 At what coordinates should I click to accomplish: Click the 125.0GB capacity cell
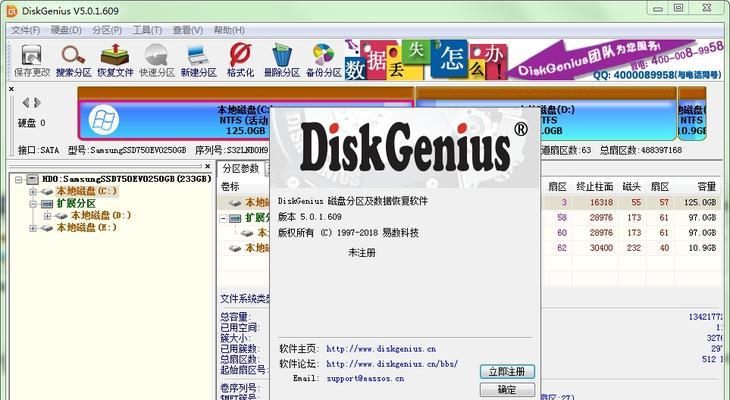click(x=700, y=203)
